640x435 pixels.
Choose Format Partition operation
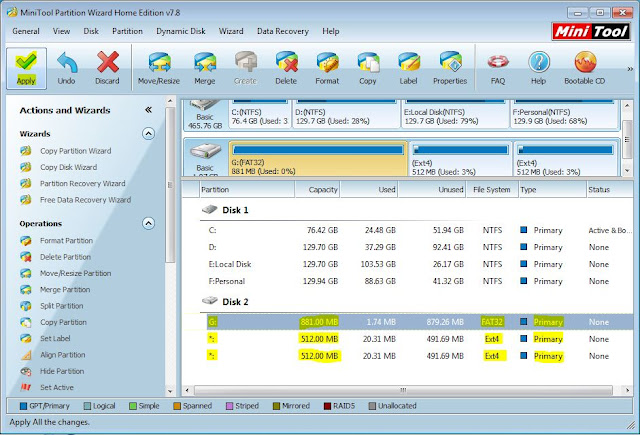(x=66, y=241)
